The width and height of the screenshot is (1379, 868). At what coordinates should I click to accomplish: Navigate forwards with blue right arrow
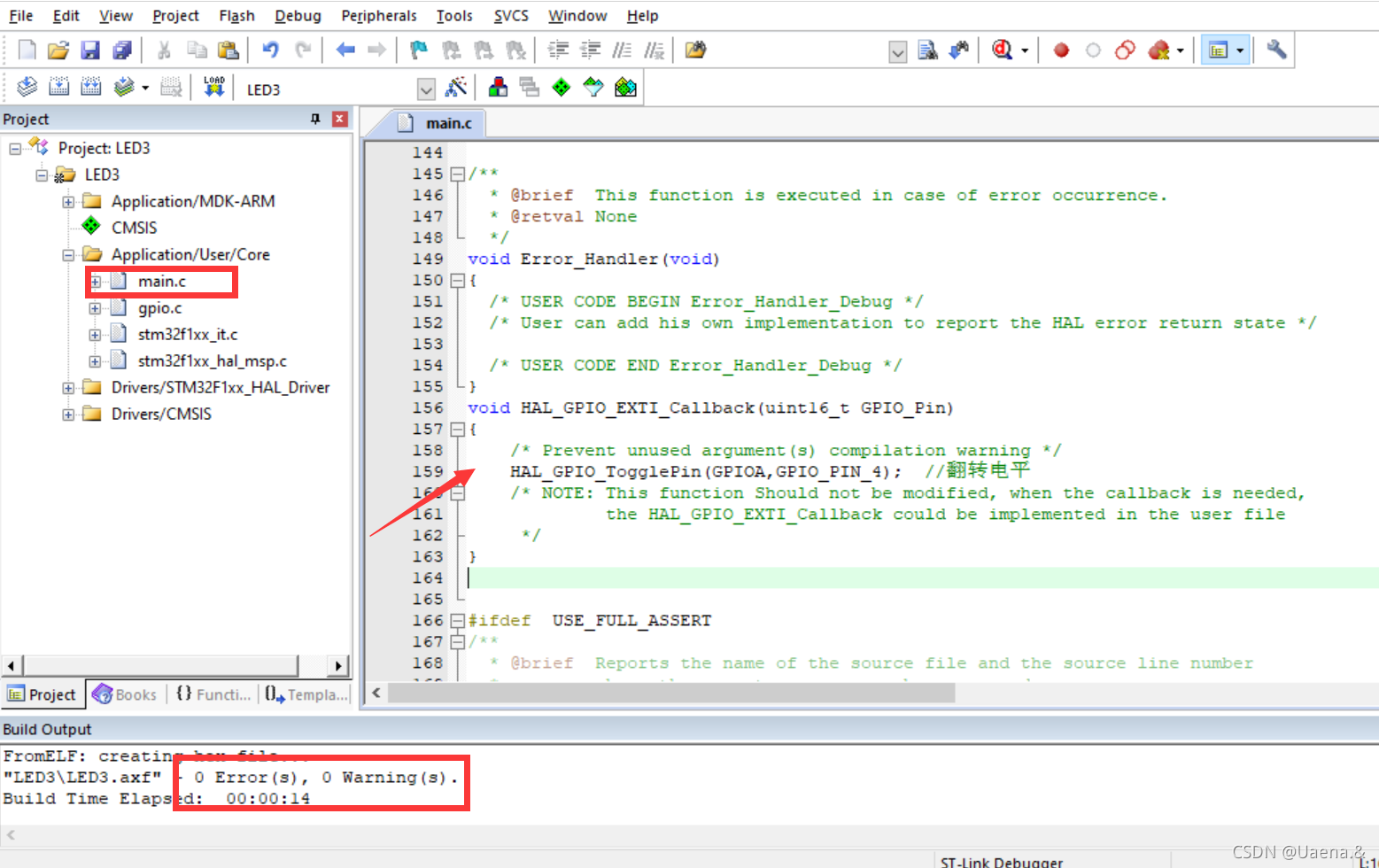point(377,50)
